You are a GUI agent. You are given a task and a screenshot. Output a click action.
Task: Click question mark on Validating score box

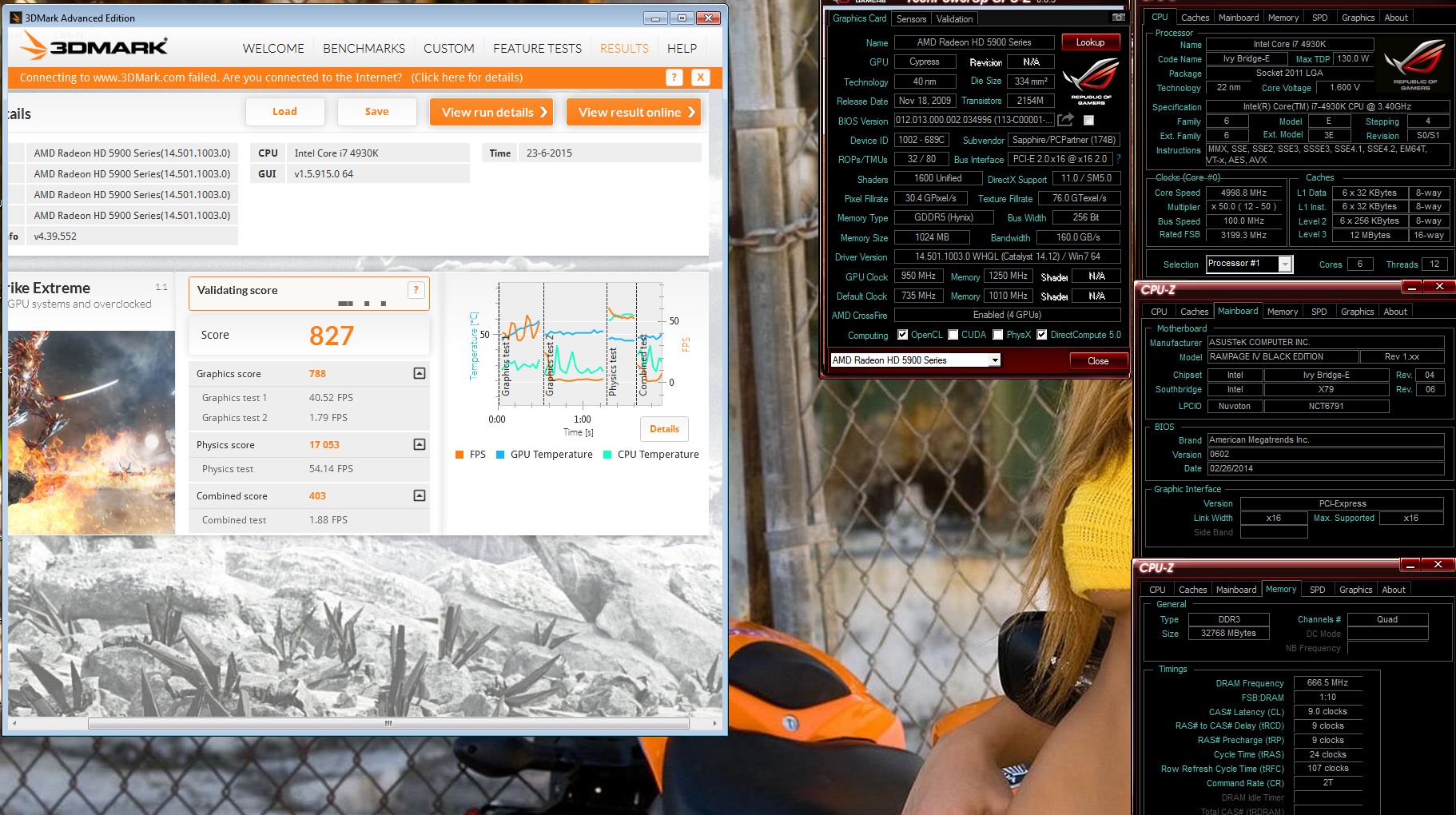tap(416, 290)
